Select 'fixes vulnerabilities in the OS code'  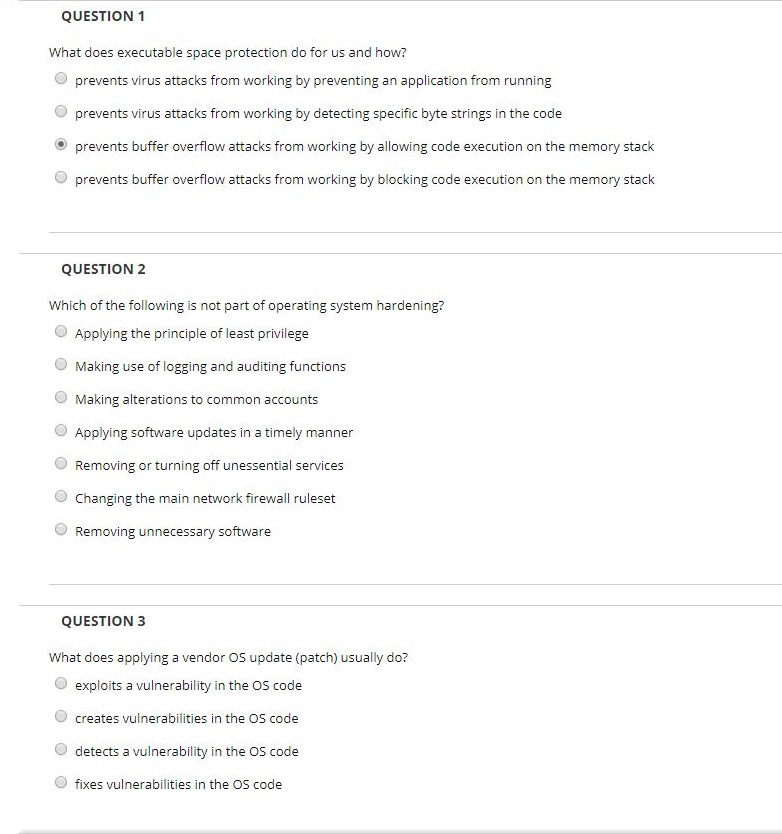pyautogui.click(x=61, y=782)
